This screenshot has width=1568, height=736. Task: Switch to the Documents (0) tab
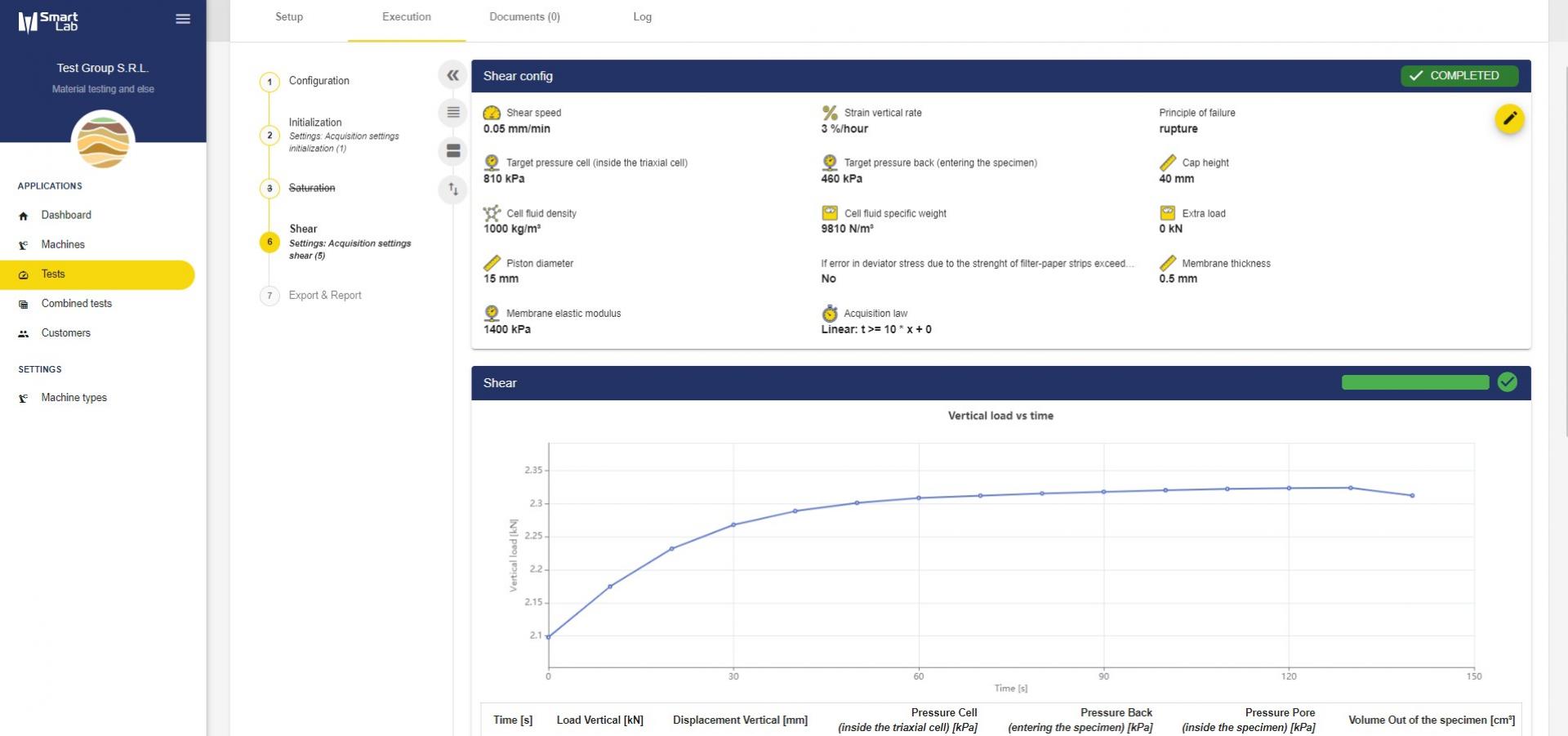click(x=524, y=17)
